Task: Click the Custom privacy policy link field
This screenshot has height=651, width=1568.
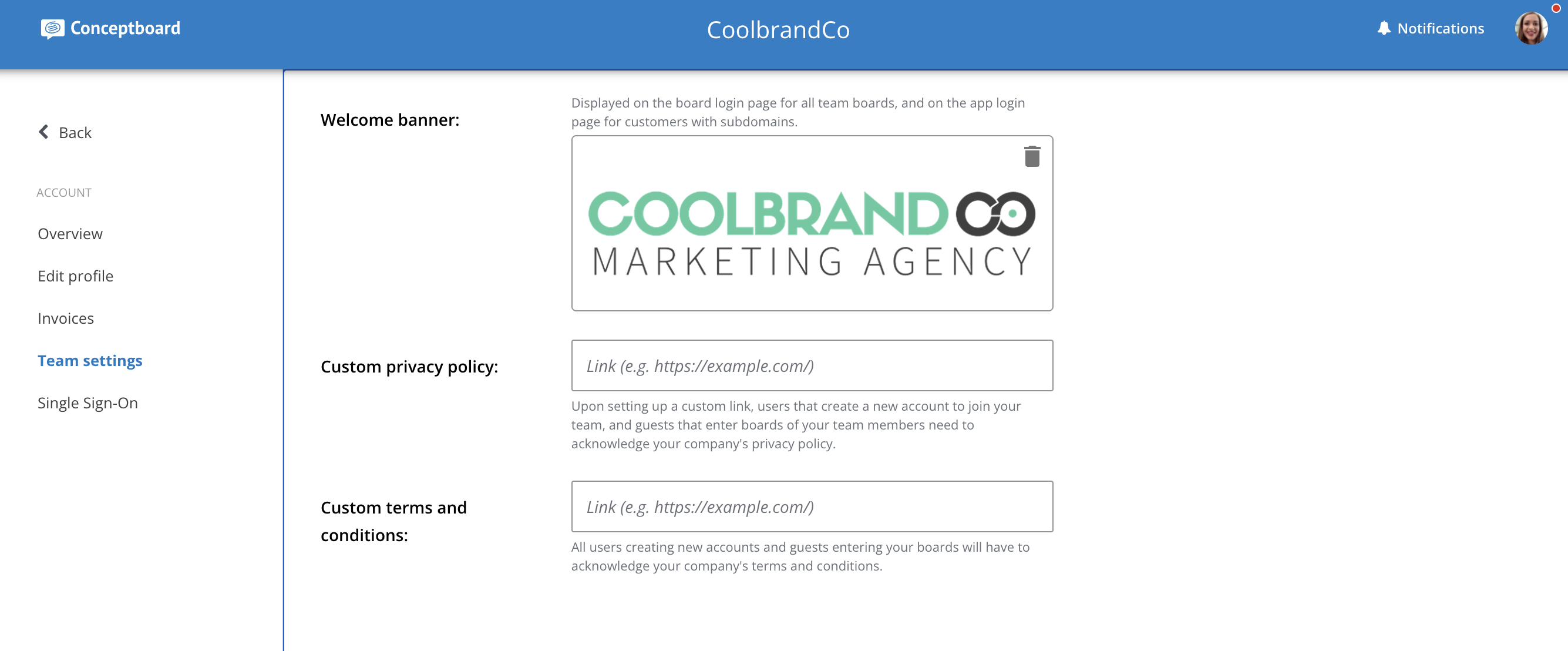Action: pyautogui.click(x=812, y=365)
